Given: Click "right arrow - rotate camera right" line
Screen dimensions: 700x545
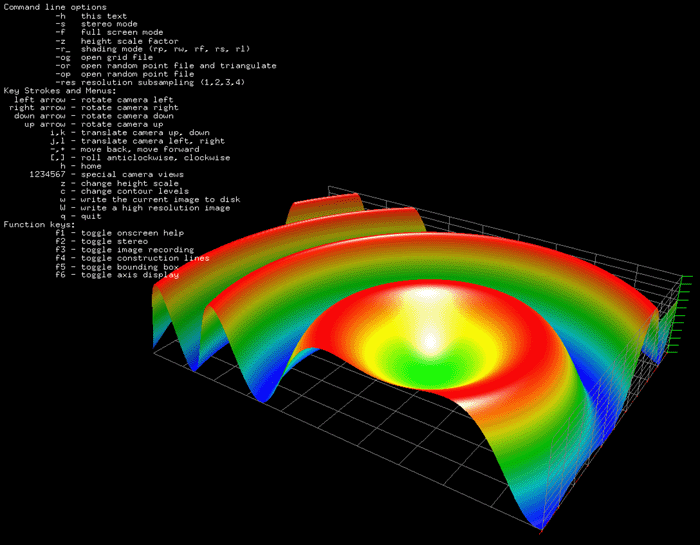Looking at the screenshot, I should 94,108.
